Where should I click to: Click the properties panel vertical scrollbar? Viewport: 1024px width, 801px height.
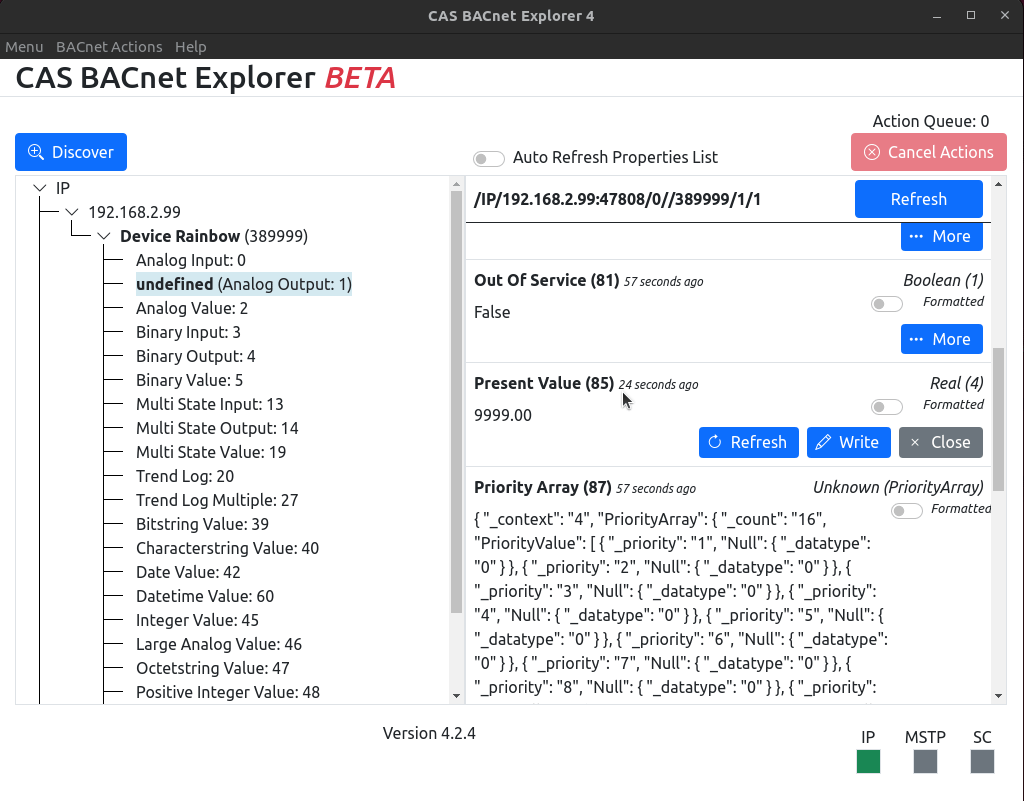click(x=998, y=419)
